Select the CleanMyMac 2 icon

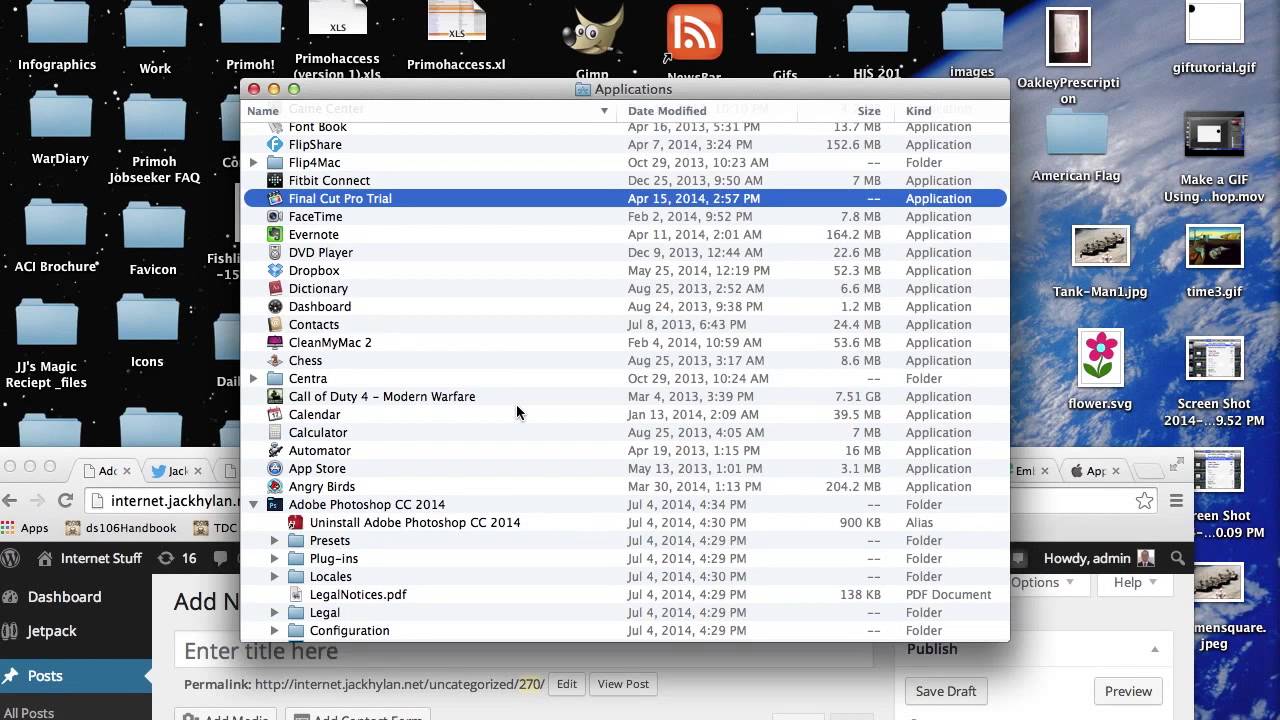pos(275,342)
